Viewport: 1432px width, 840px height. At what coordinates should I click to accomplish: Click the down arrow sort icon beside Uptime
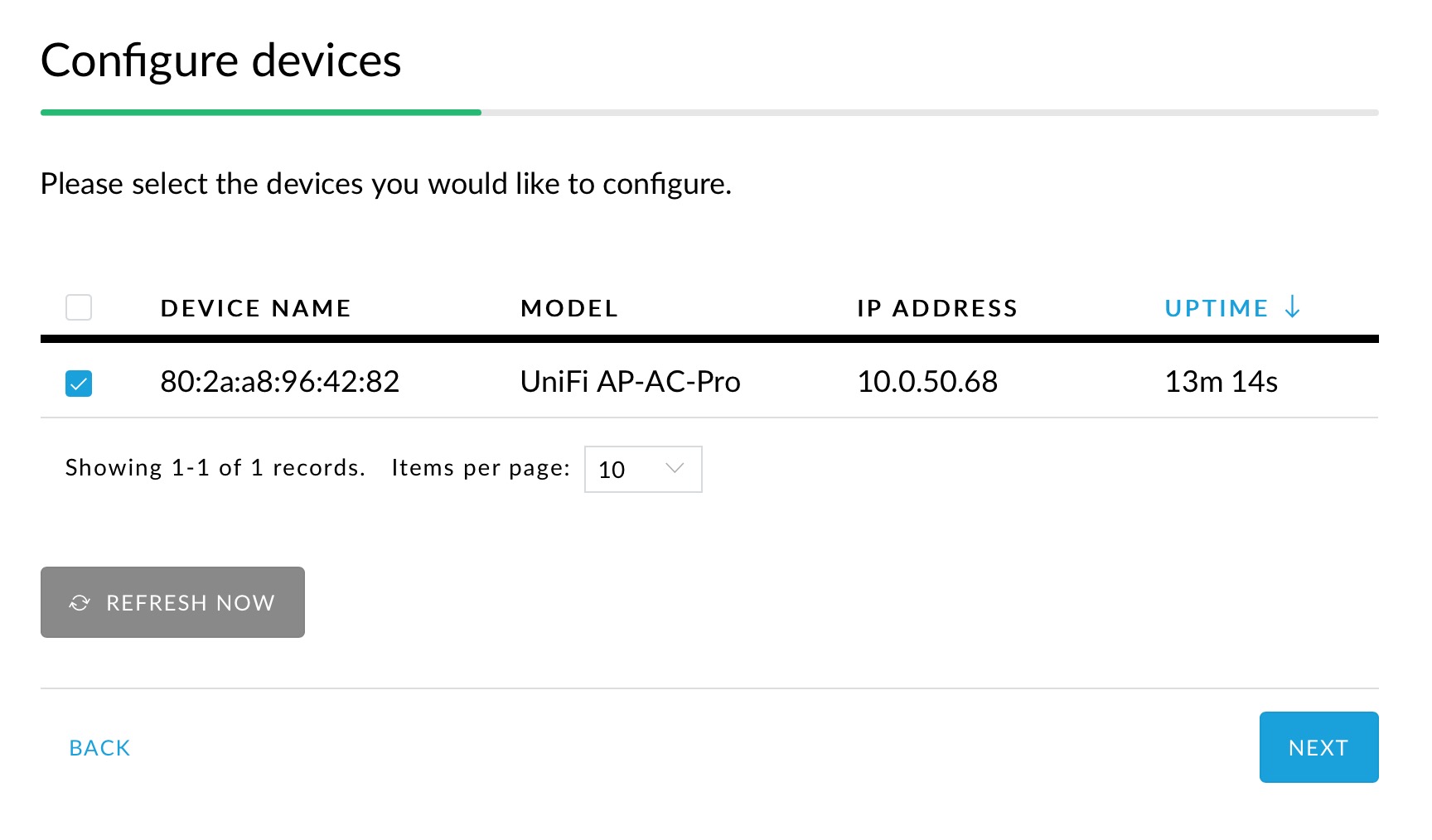[x=1292, y=307]
